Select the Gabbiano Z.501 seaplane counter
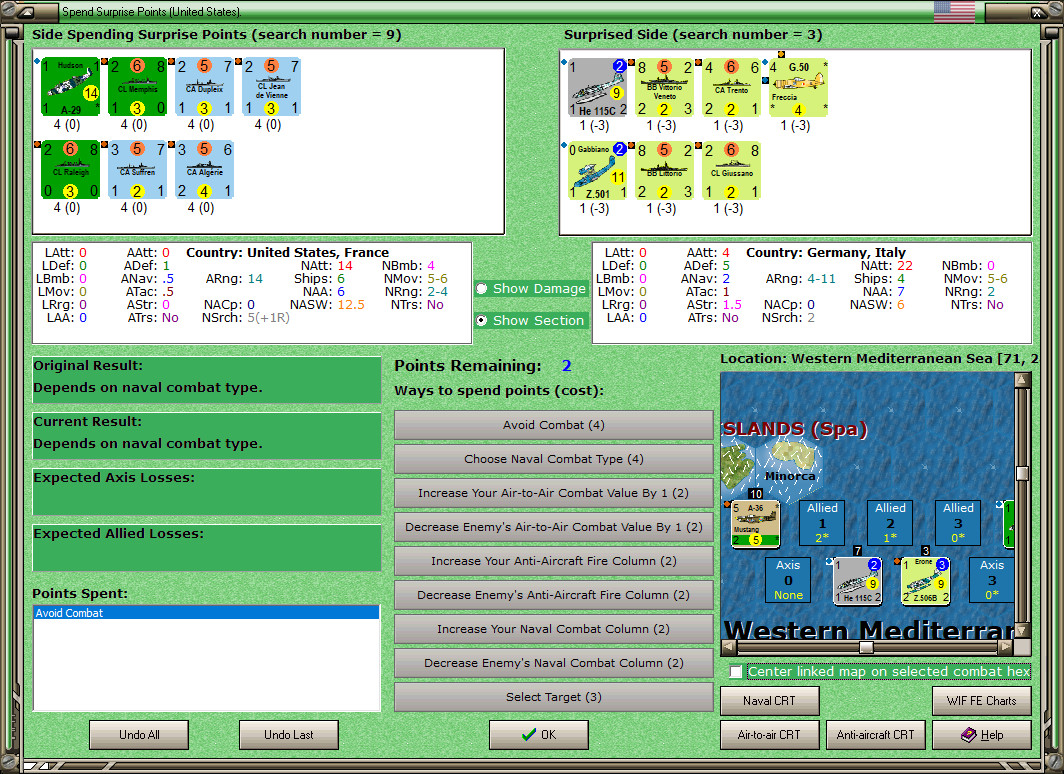1064x774 pixels. click(597, 171)
